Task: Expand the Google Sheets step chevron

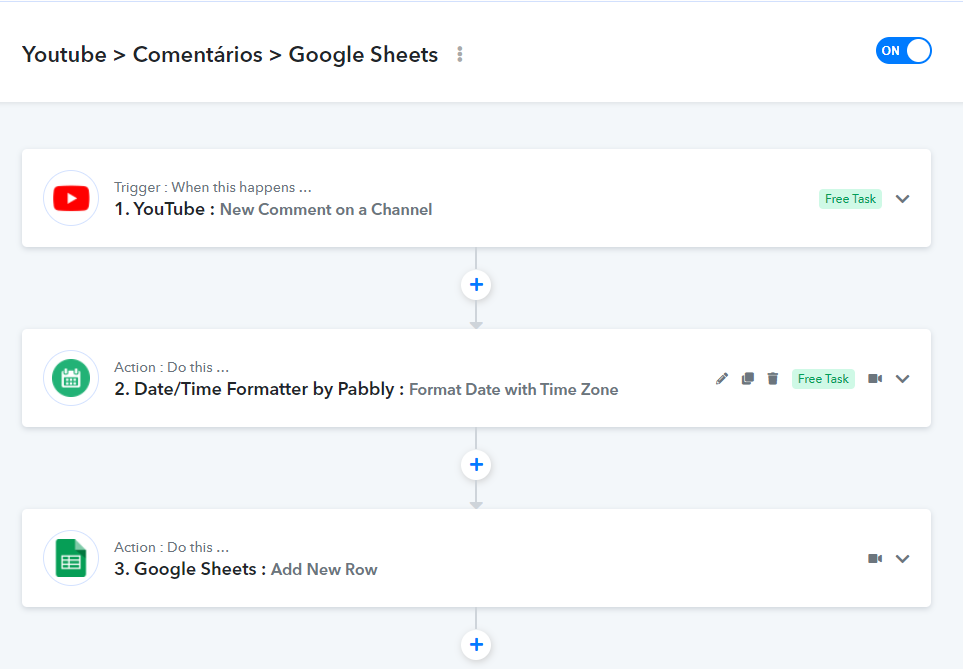Action: (x=902, y=559)
